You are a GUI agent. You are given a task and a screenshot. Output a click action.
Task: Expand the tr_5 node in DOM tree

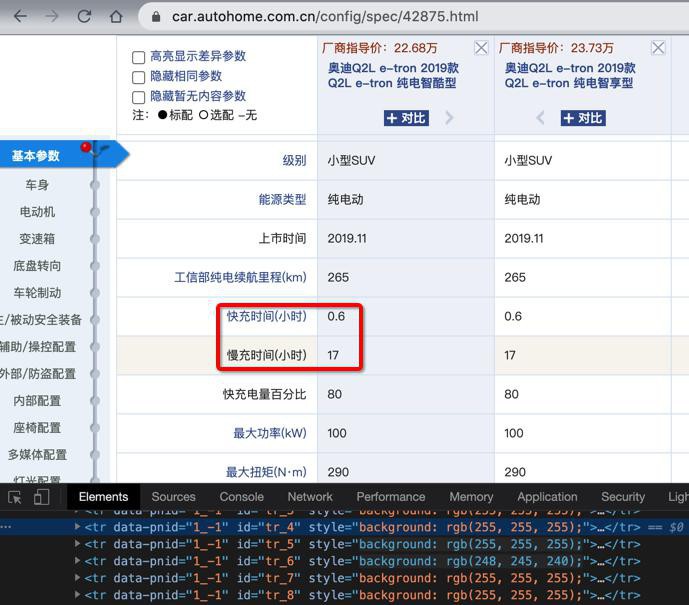click(x=78, y=543)
